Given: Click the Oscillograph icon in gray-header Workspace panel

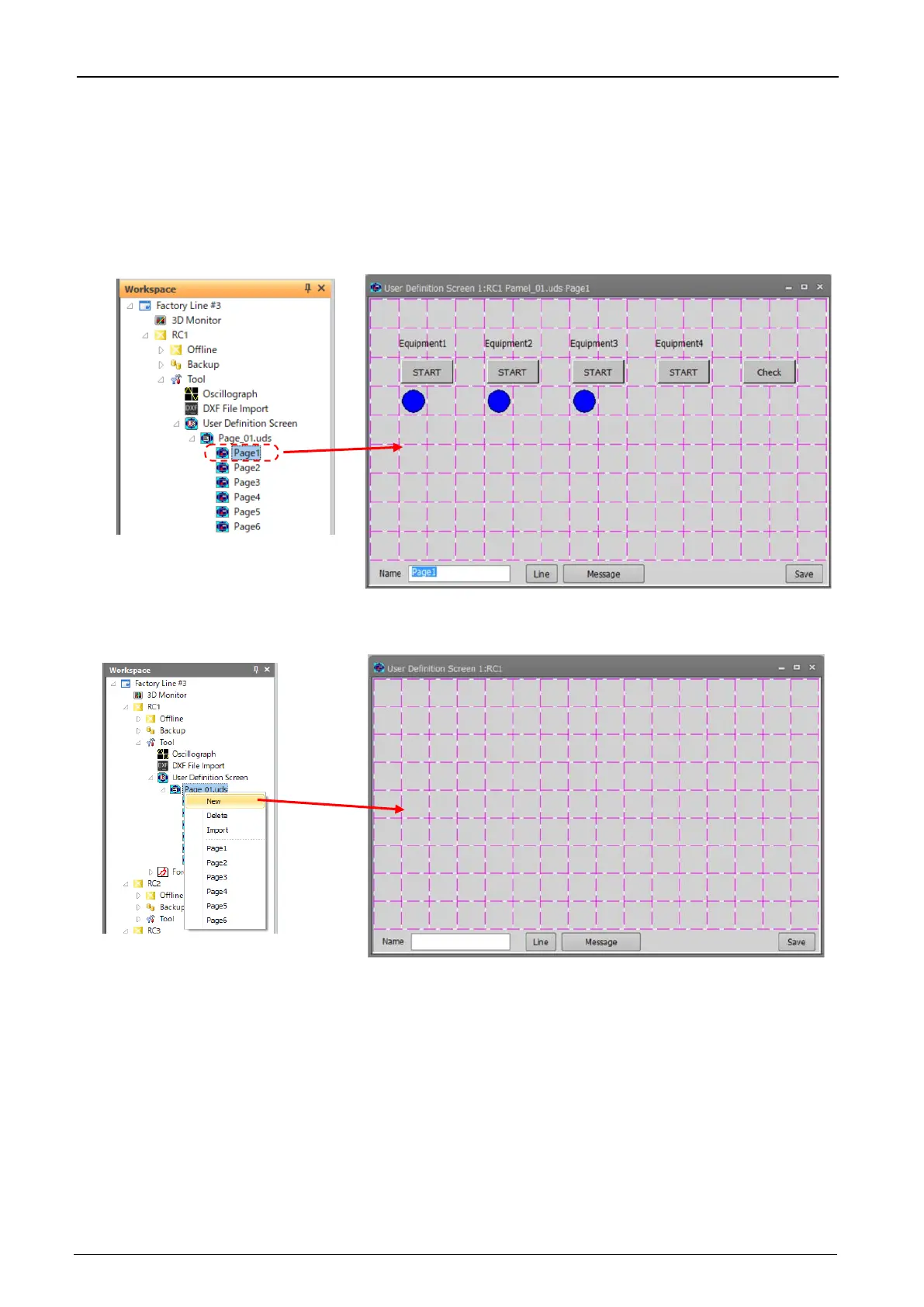Looking at the screenshot, I should 163,754.
